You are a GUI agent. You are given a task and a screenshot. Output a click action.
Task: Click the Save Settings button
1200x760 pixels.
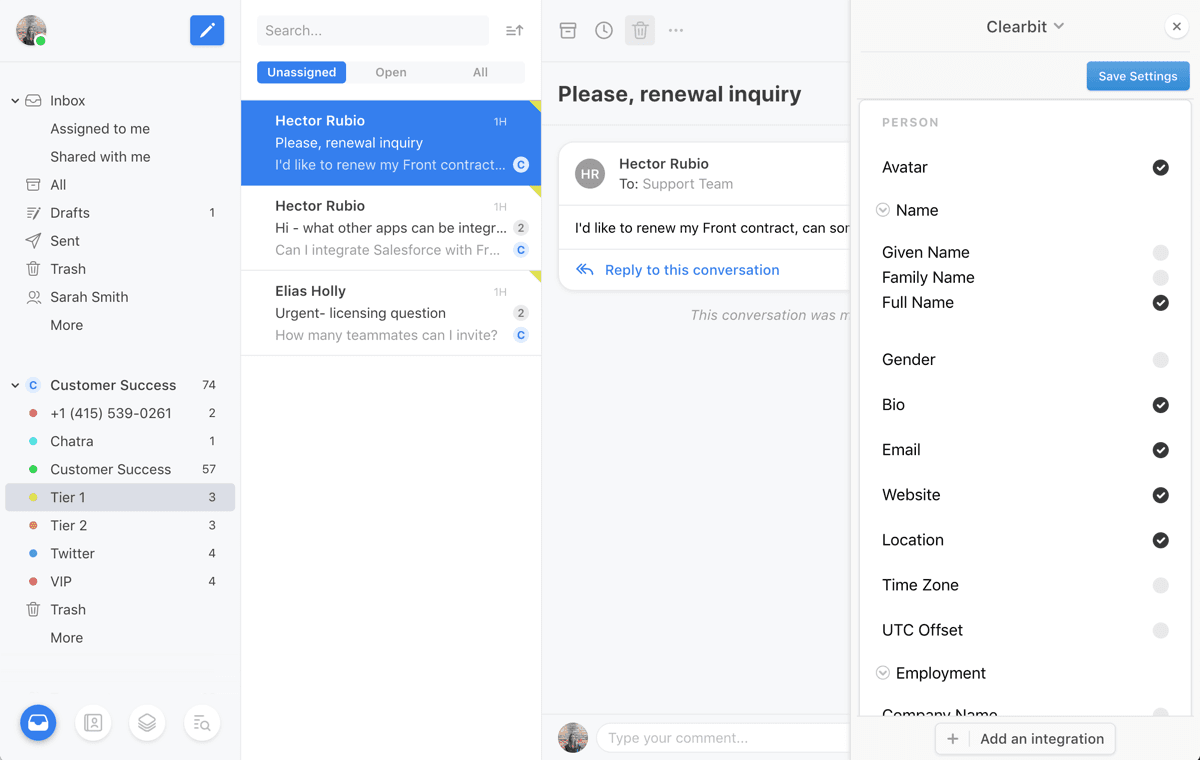click(1138, 76)
